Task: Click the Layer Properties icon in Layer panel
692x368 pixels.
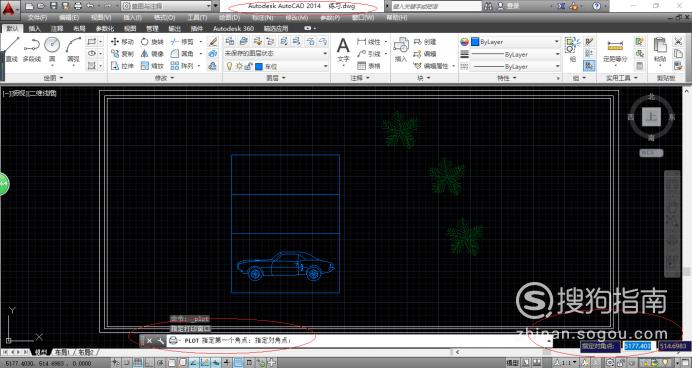Action: point(230,42)
